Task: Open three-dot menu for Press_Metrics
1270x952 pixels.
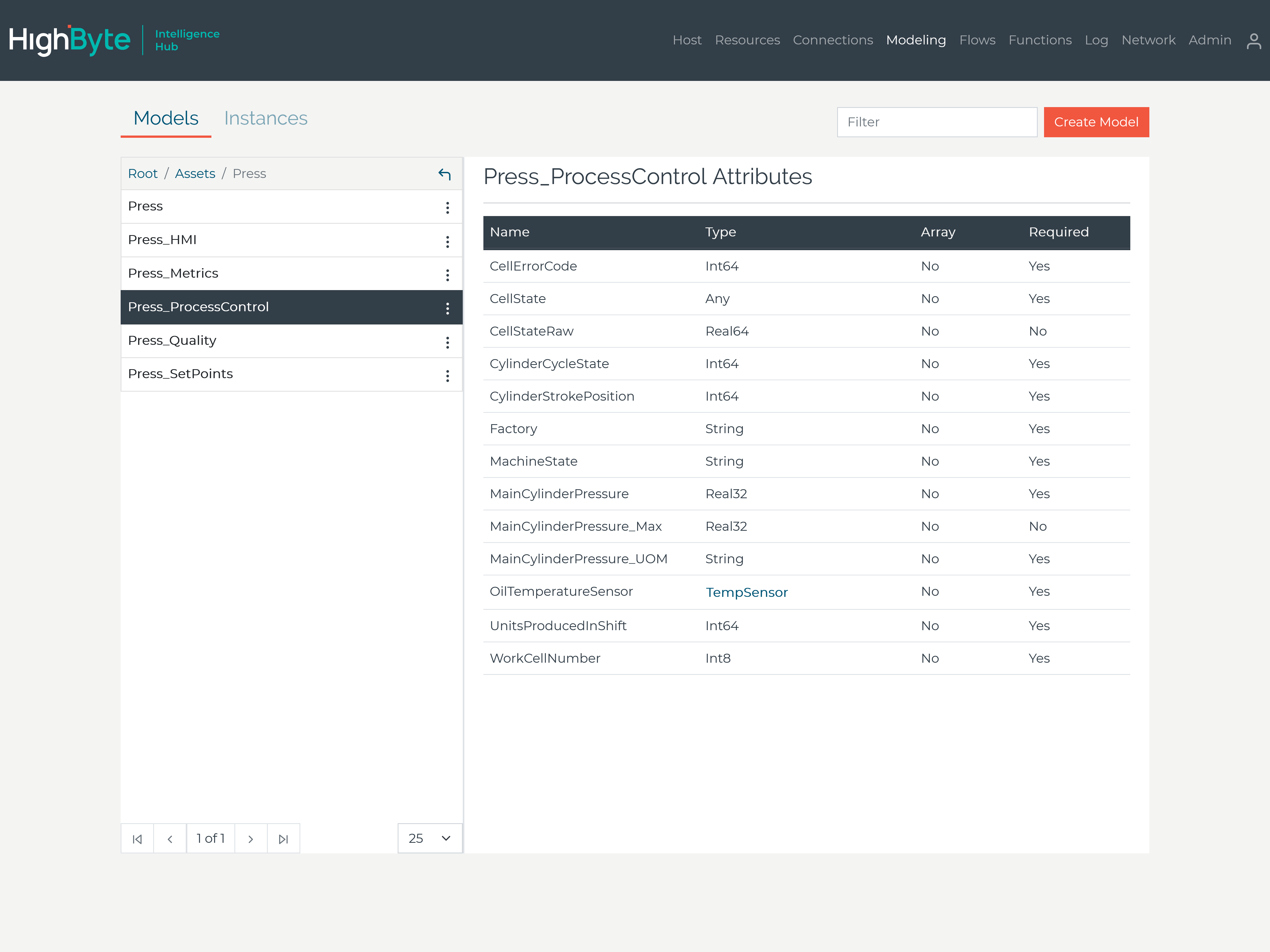Action: pyautogui.click(x=447, y=275)
